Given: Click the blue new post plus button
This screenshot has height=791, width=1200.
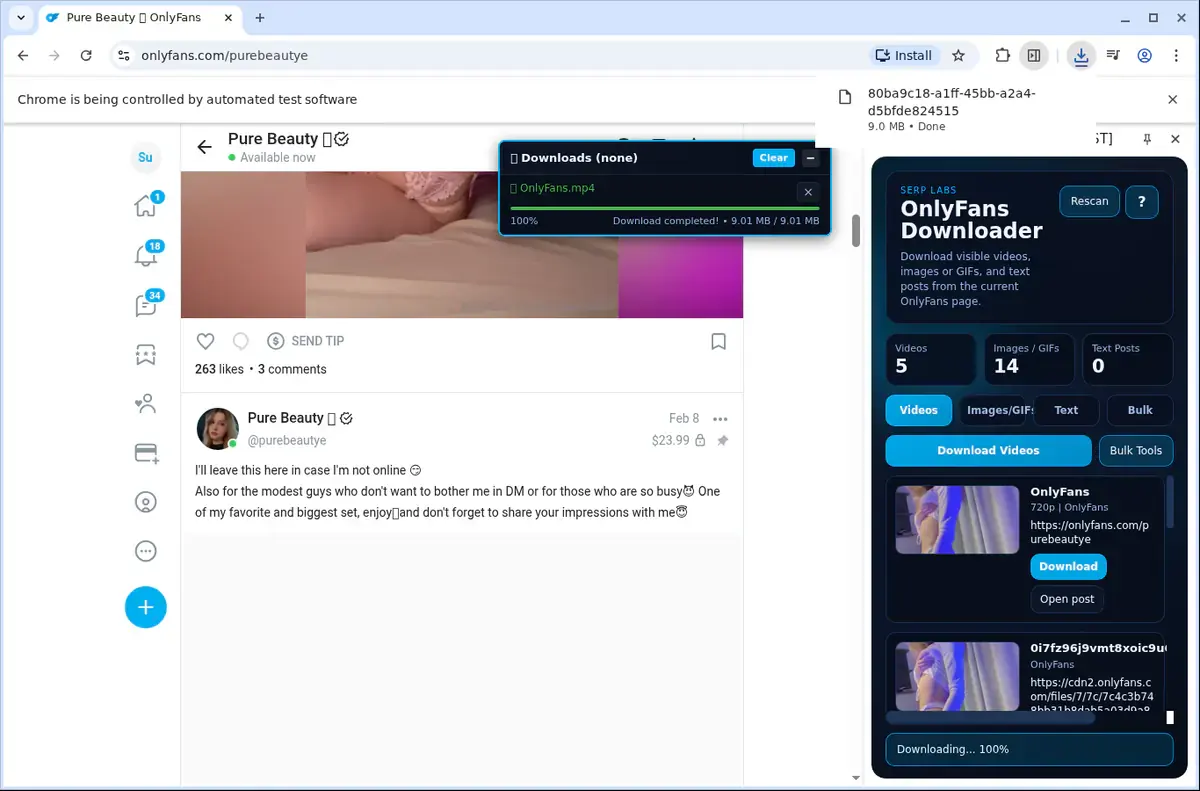Looking at the screenshot, I should click(146, 607).
